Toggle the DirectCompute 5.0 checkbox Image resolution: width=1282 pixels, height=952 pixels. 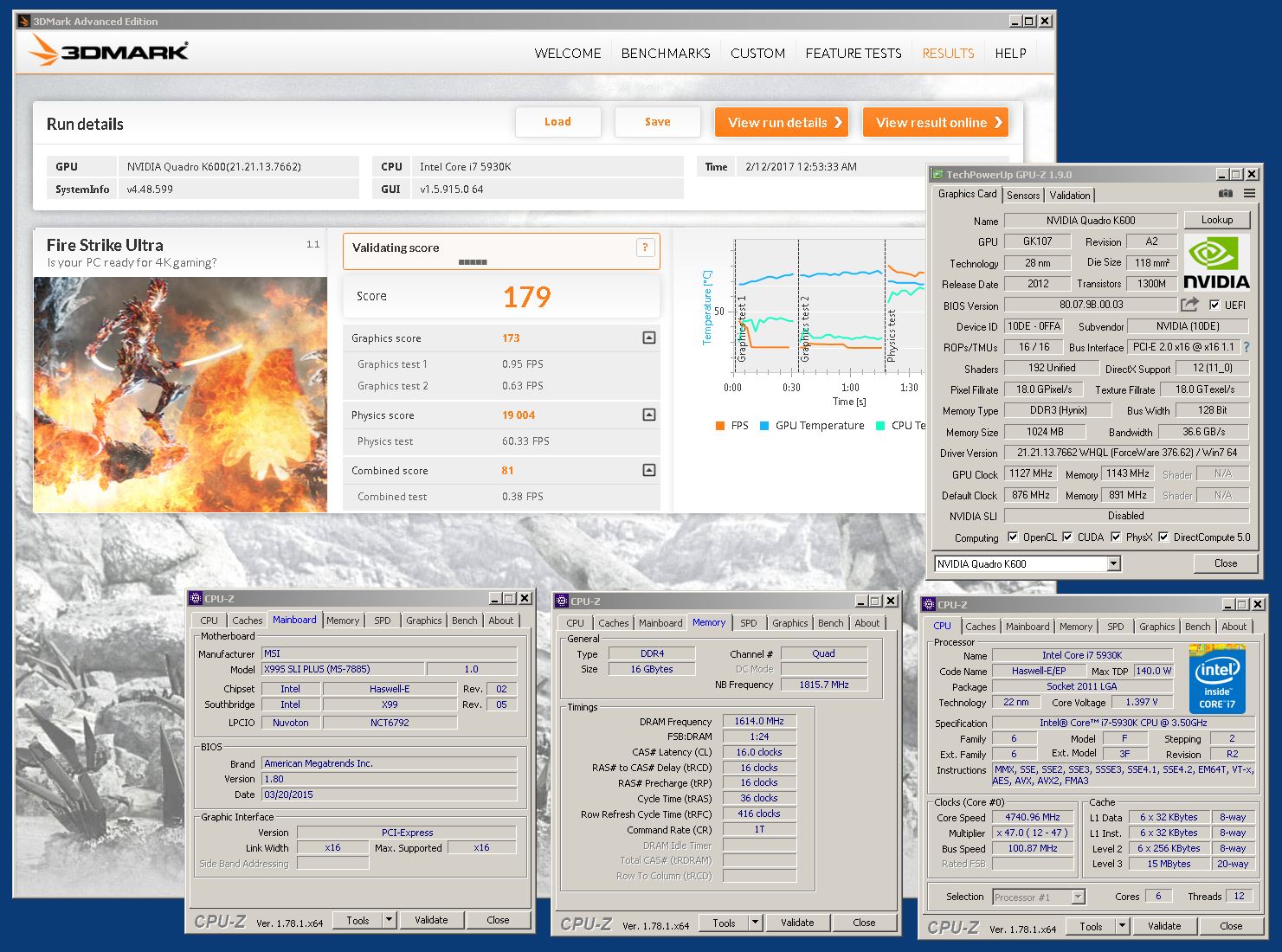pos(1163,537)
